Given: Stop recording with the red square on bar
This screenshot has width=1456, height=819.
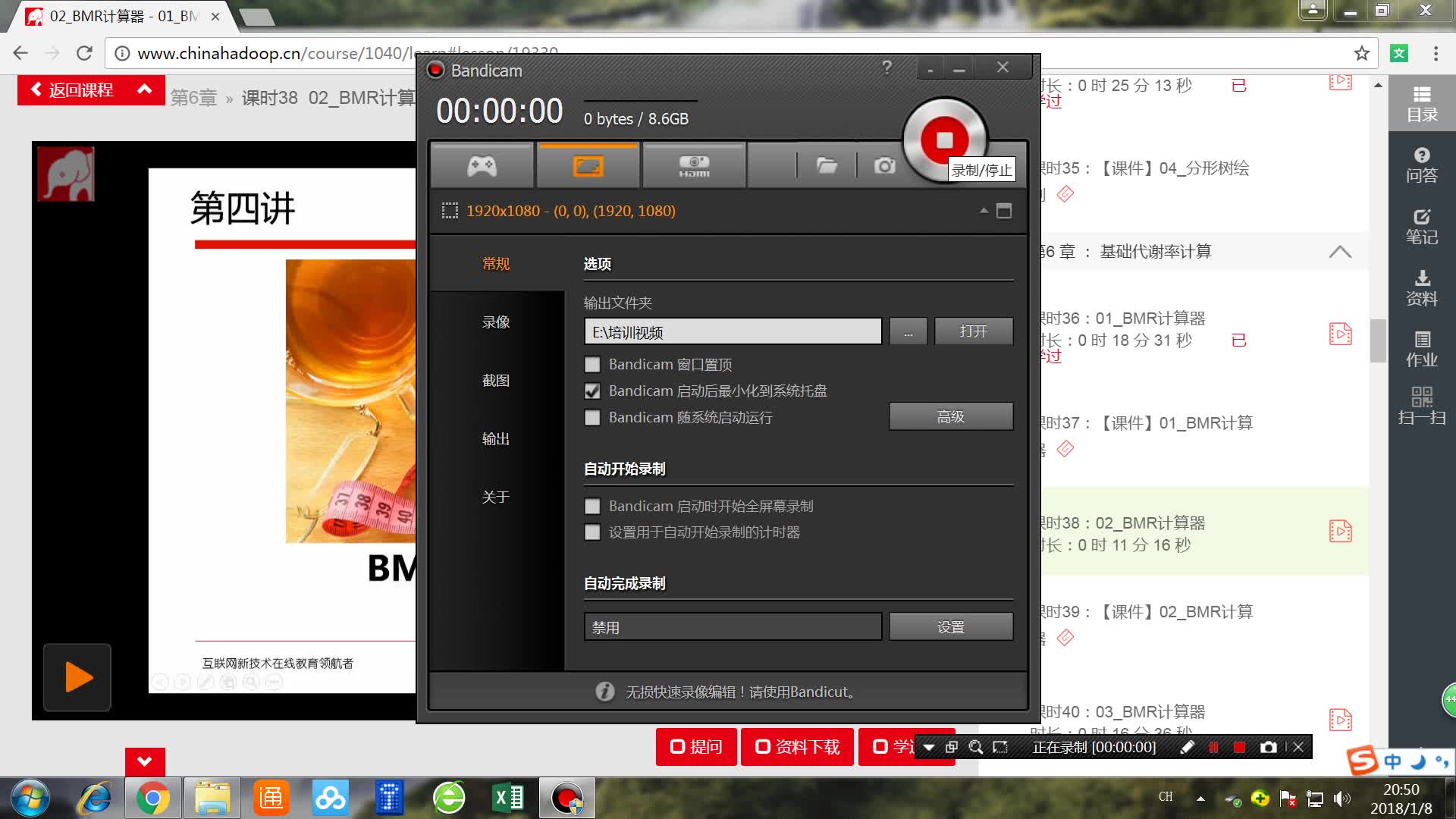Looking at the screenshot, I should (1239, 747).
